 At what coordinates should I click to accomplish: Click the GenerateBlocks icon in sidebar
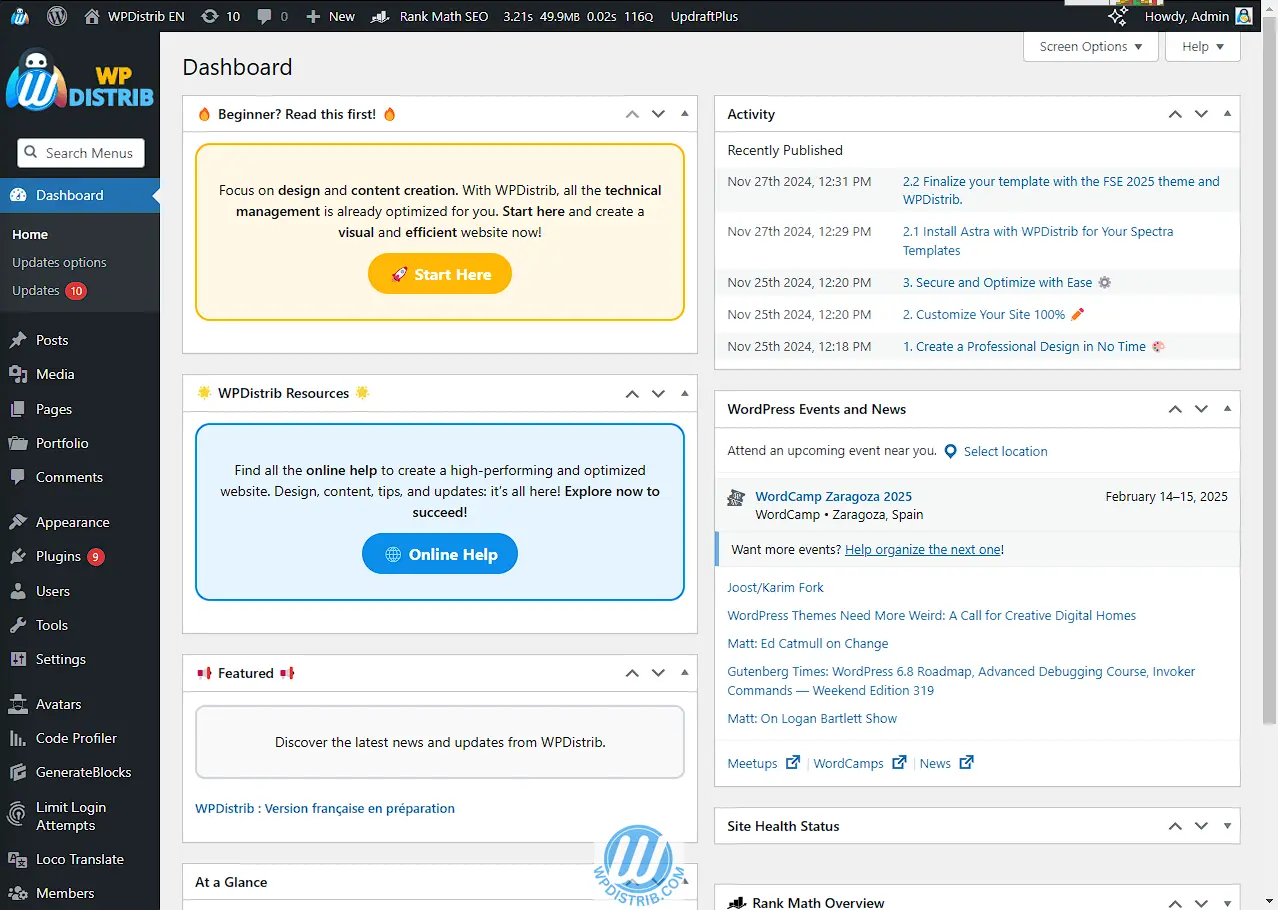(18, 772)
